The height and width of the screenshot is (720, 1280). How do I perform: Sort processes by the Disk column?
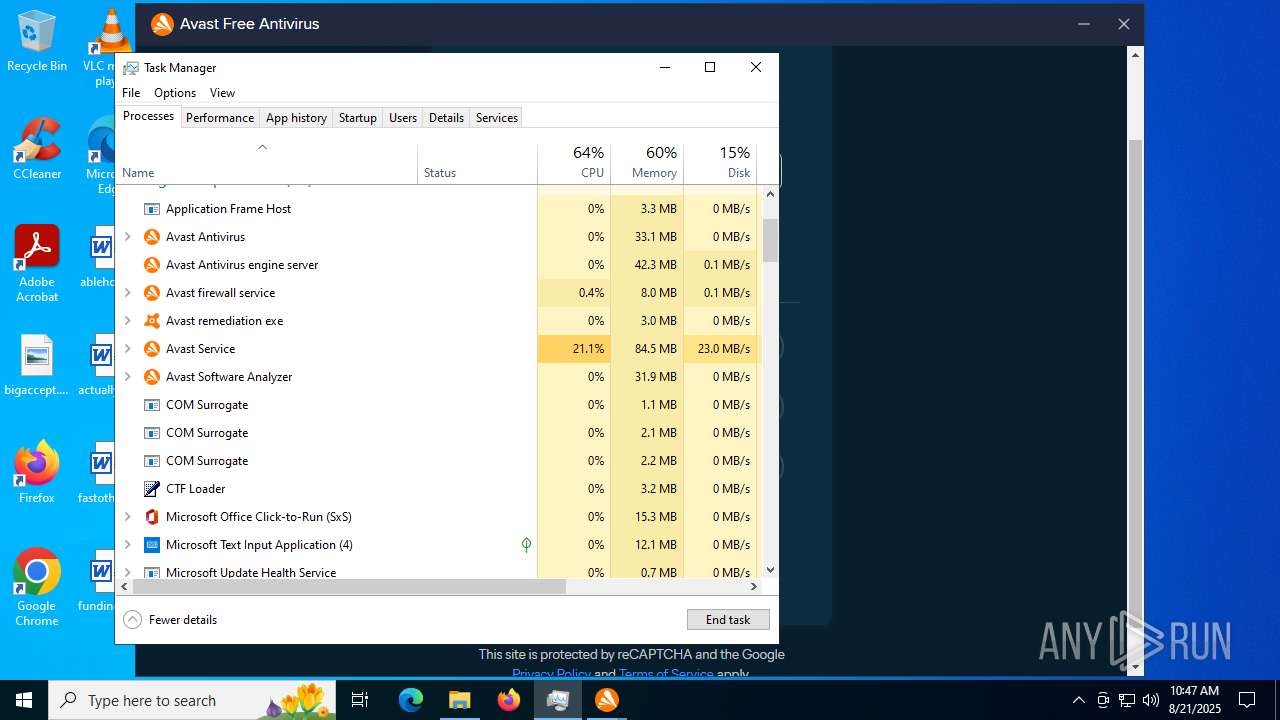click(720, 164)
